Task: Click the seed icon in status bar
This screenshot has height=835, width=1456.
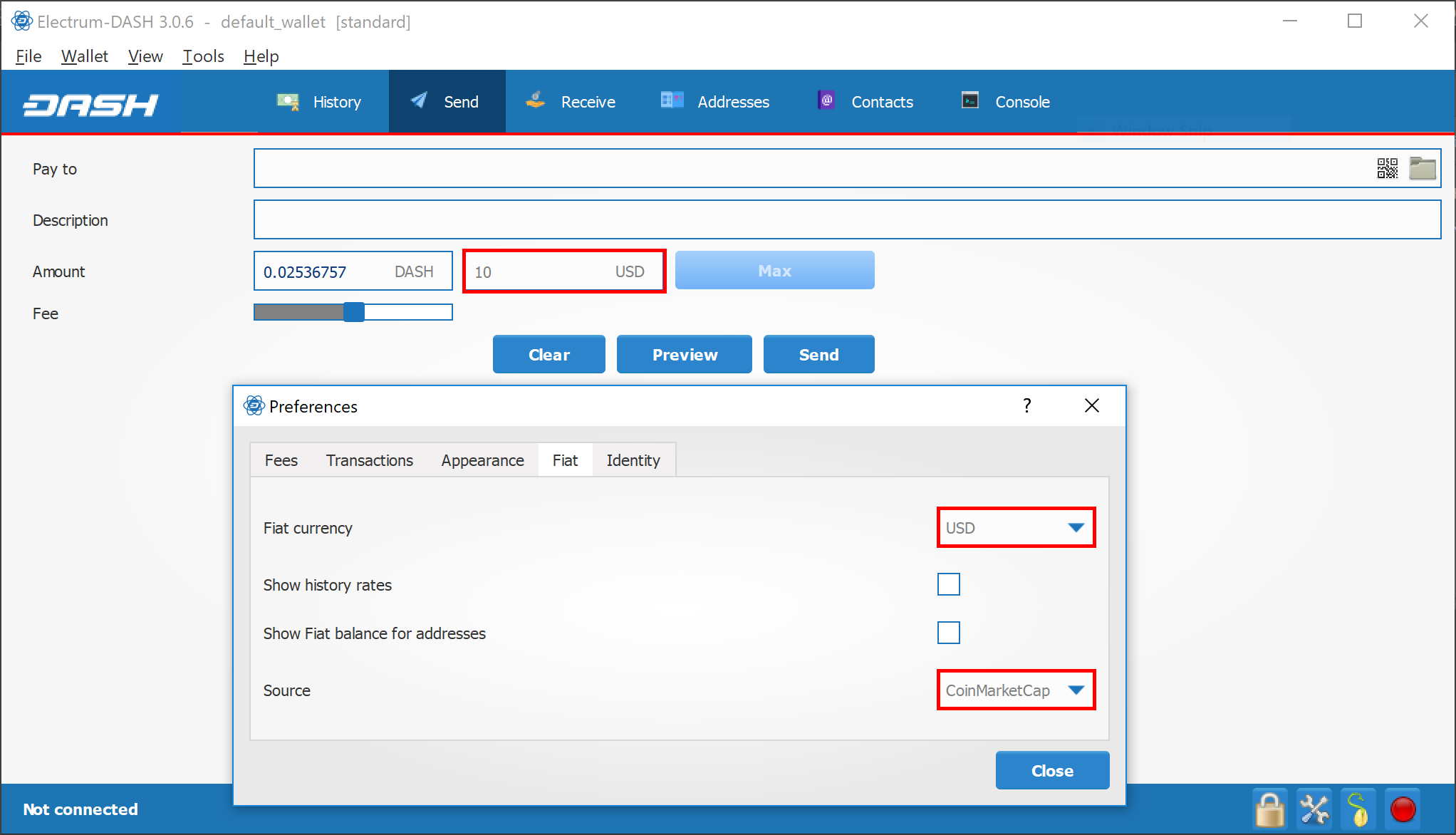Action: click(1358, 809)
